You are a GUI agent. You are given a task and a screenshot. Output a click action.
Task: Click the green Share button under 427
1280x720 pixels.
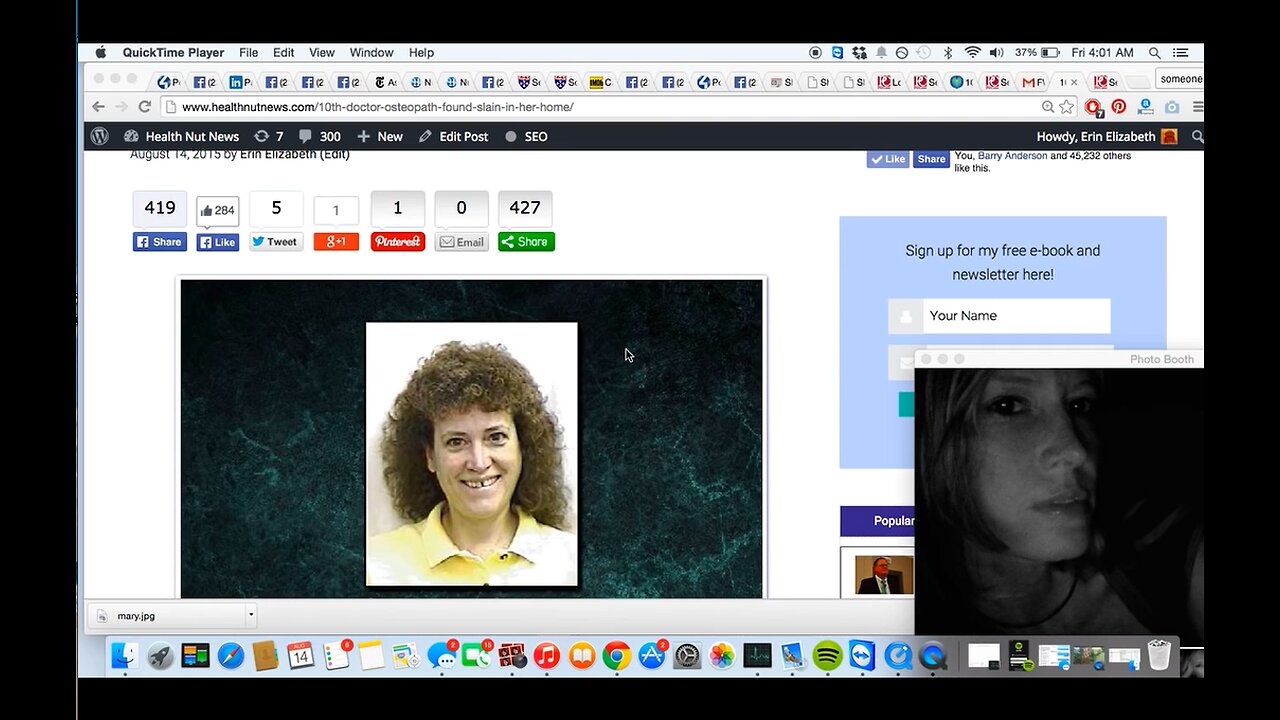tap(526, 241)
